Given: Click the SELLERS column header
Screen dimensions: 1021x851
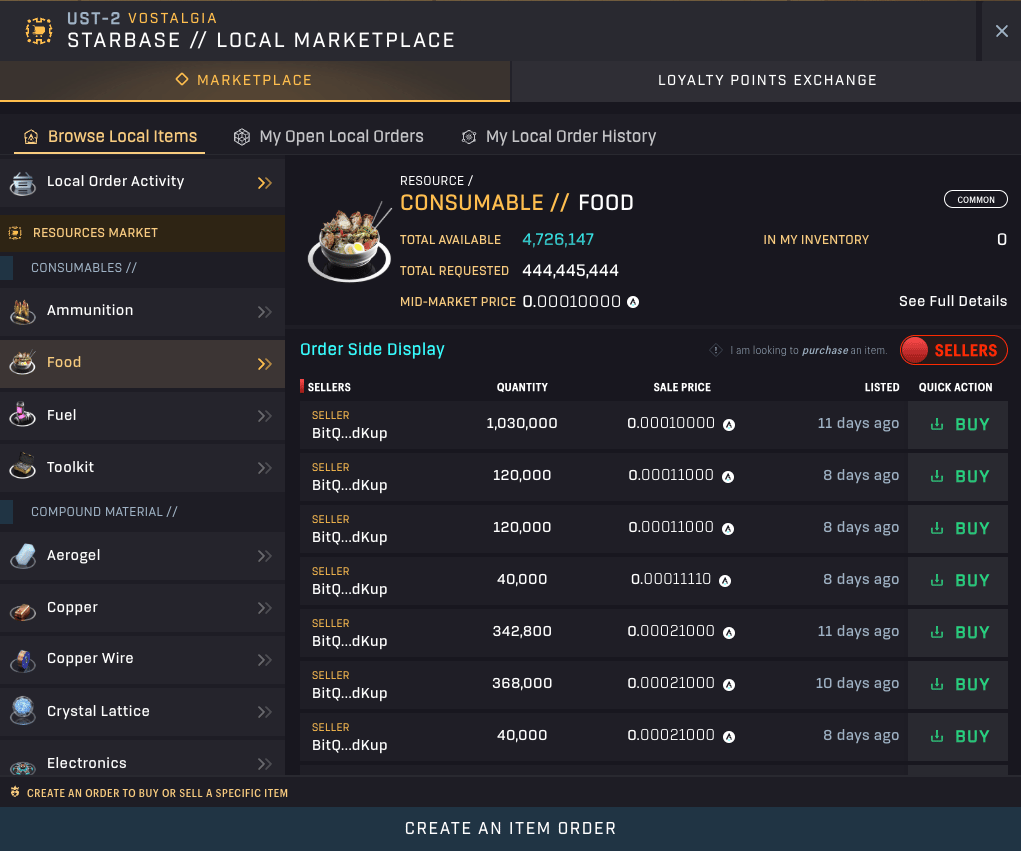Looking at the screenshot, I should click(329, 387).
